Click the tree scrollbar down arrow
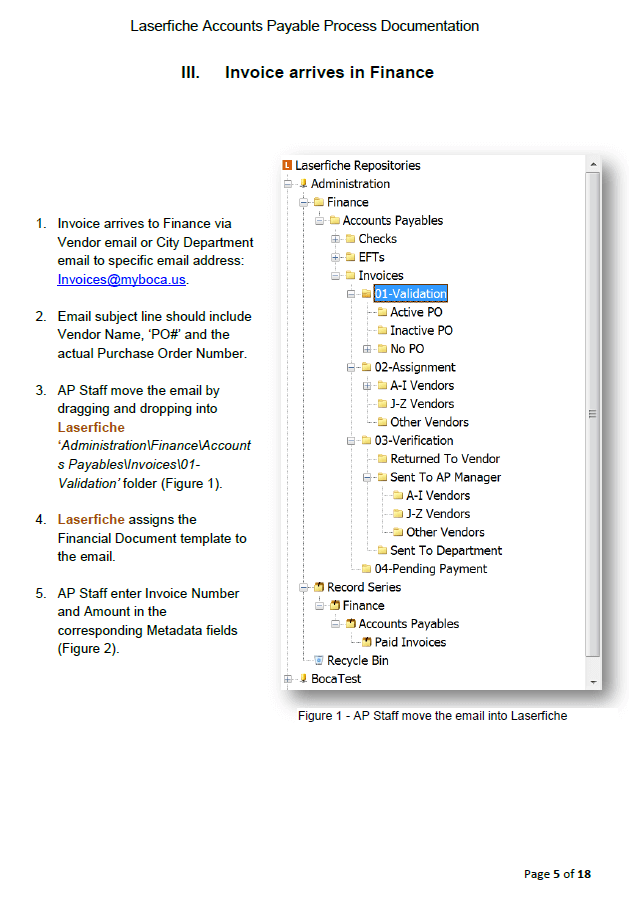This screenshot has height=900, width=629. [593, 682]
